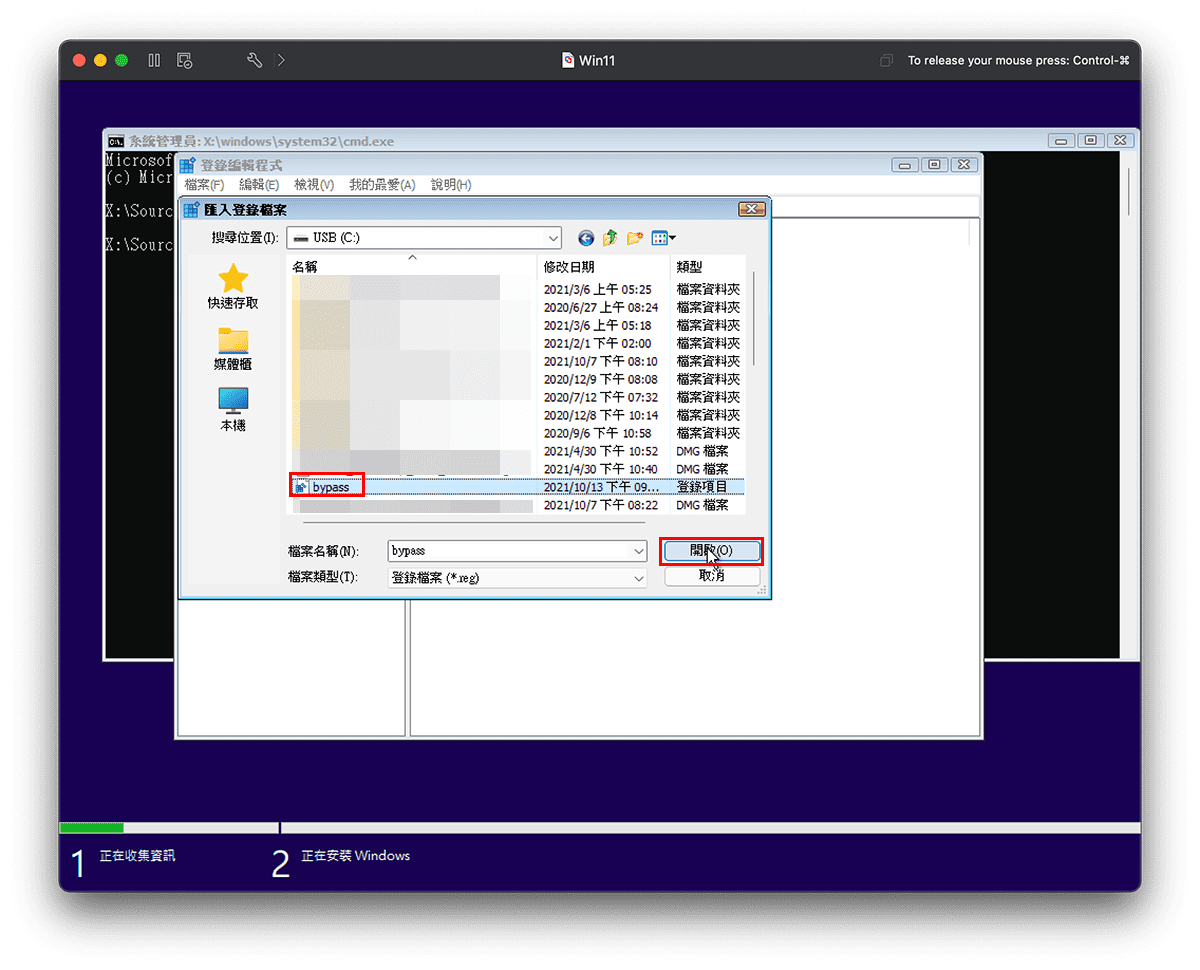Open the 檔案(F) menu
The image size is (1200, 970).
[x=204, y=184]
